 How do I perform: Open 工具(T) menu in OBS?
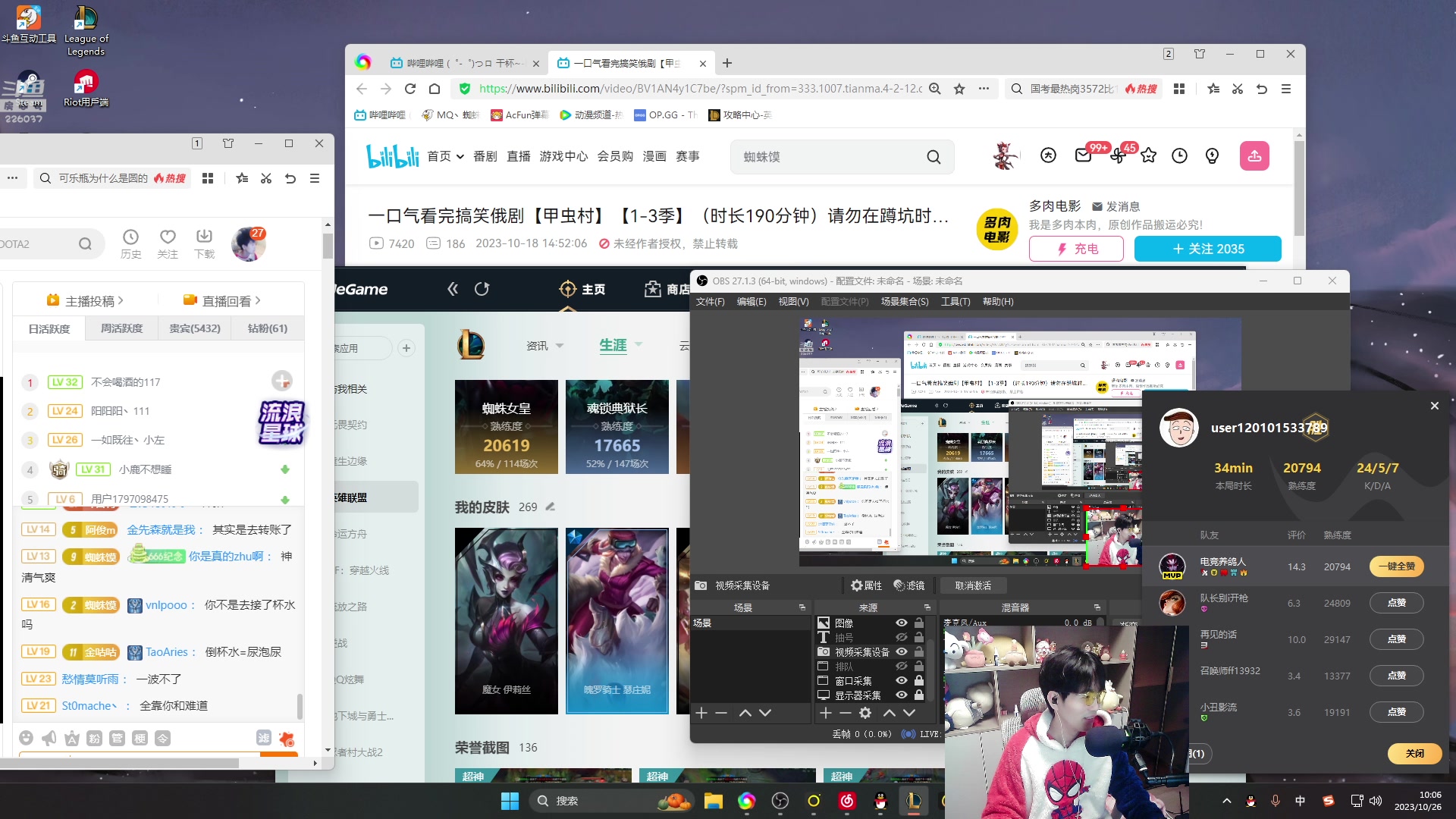click(955, 302)
